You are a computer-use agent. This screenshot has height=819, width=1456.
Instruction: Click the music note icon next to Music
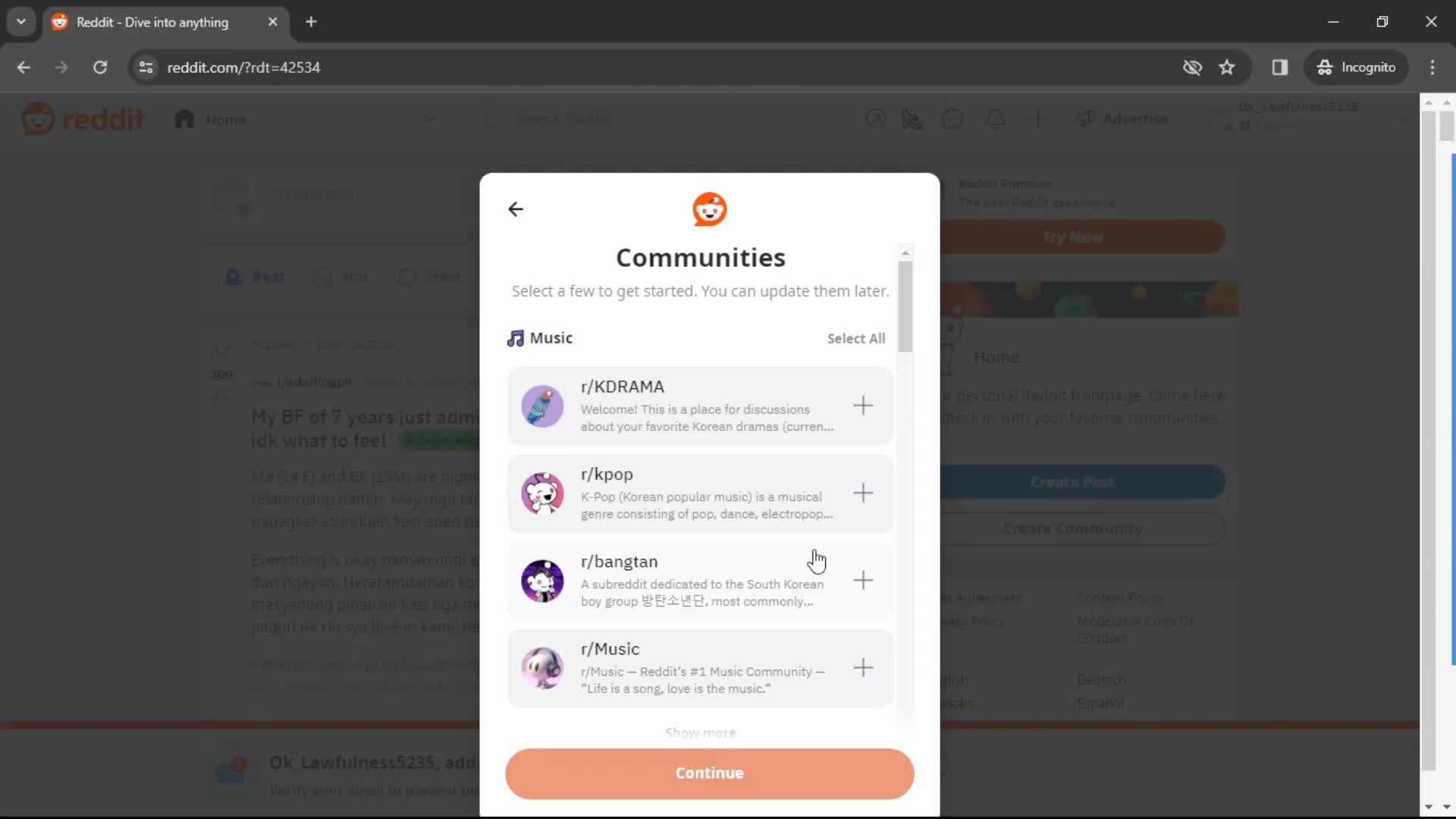(x=515, y=338)
